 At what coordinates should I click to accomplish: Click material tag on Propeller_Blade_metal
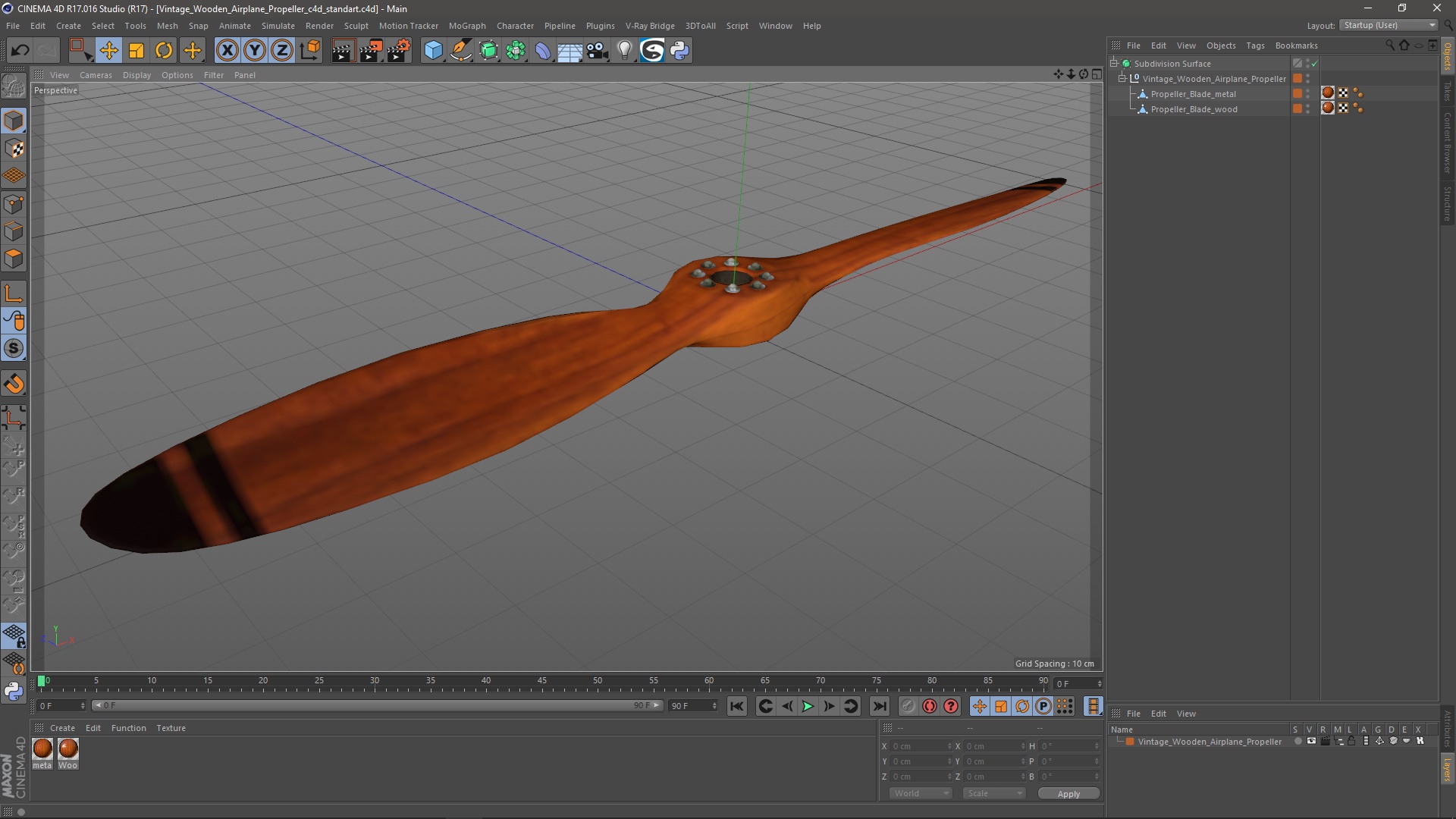pos(1328,93)
